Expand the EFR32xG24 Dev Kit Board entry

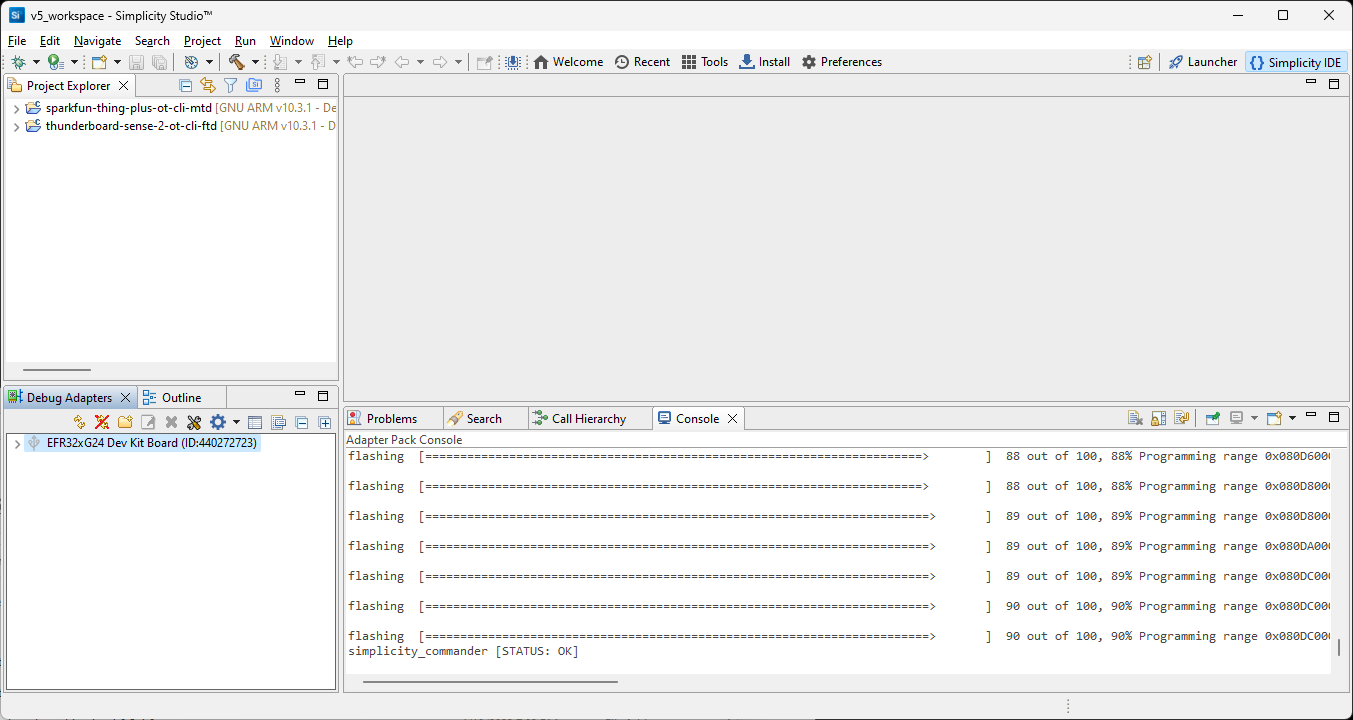(x=16, y=442)
